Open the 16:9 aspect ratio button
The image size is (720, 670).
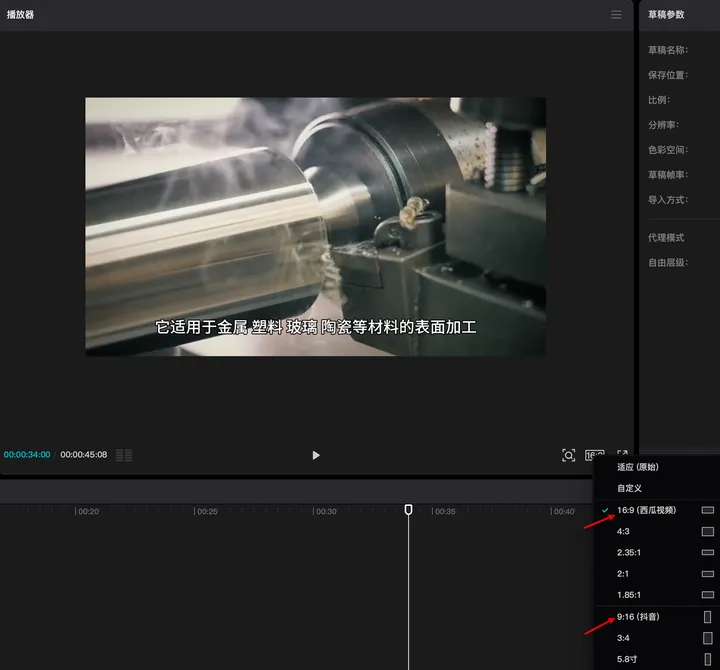click(594, 455)
